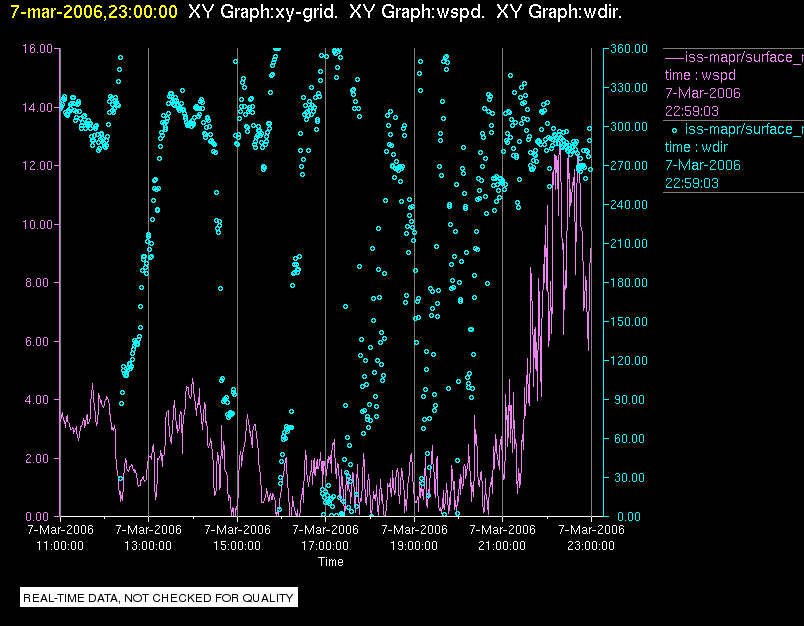This screenshot has height=626, width=804.
Task: Click the 240.00 label on right axis
Action: pos(629,205)
